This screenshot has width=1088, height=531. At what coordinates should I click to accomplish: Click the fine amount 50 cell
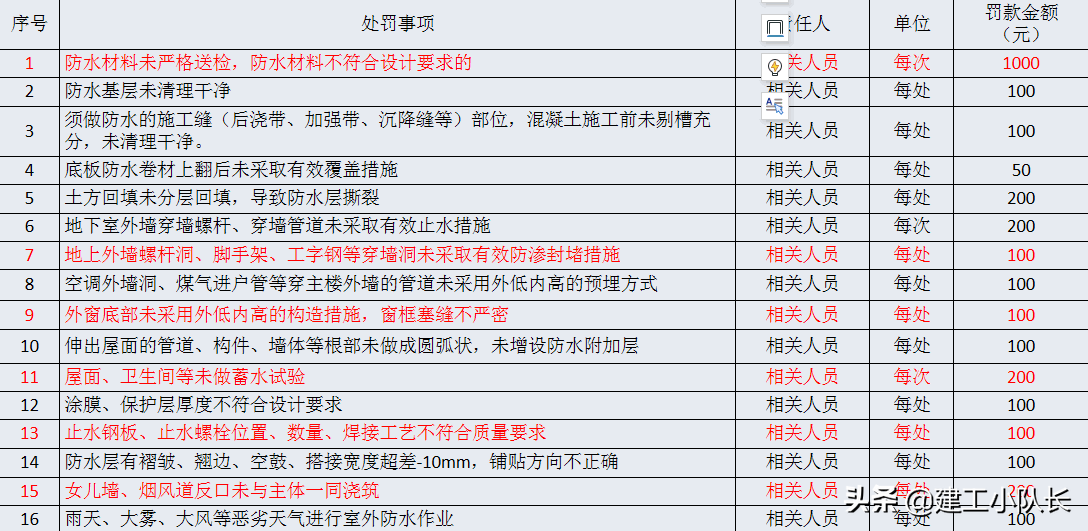click(1021, 170)
